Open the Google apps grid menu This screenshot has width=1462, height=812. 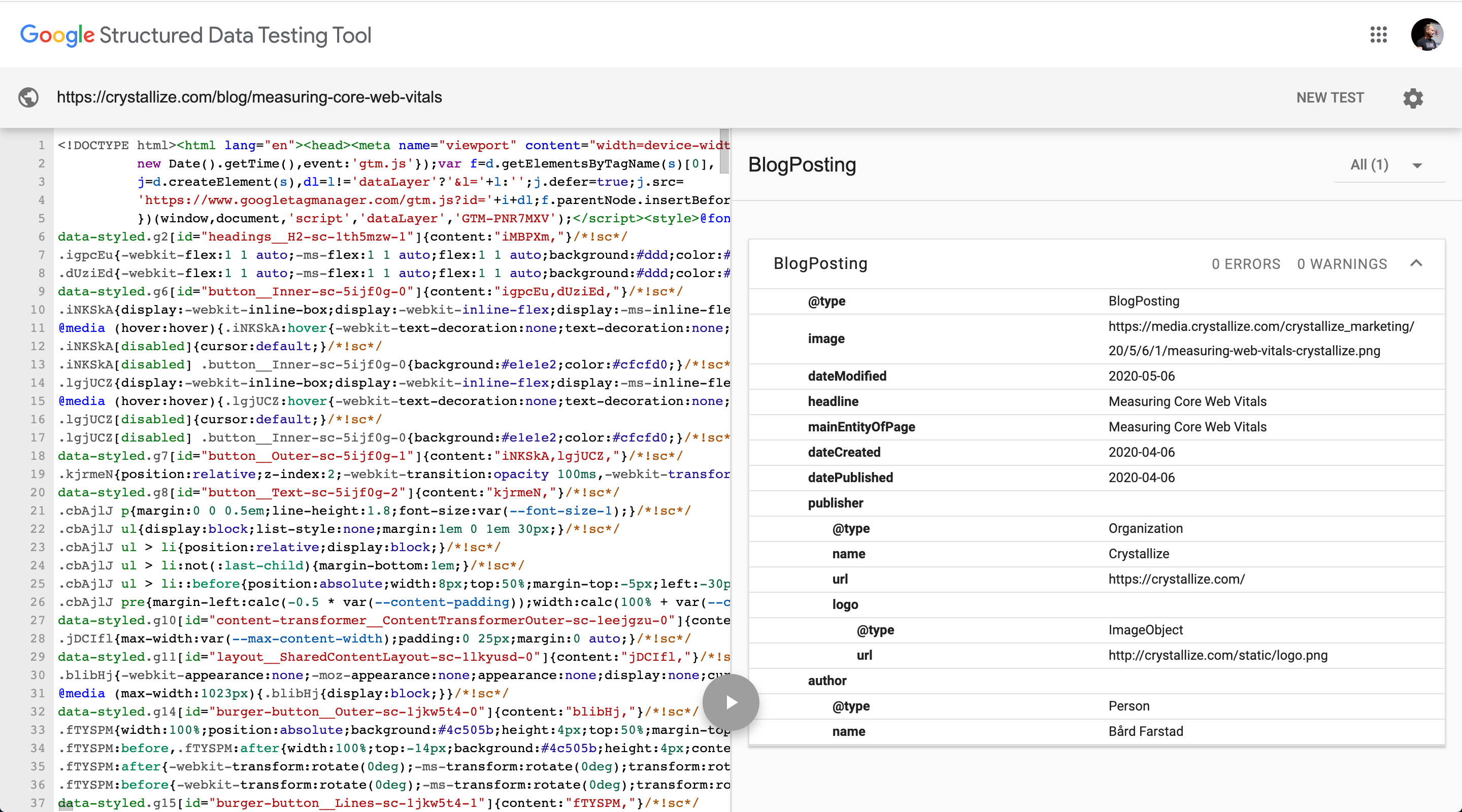click(1378, 35)
